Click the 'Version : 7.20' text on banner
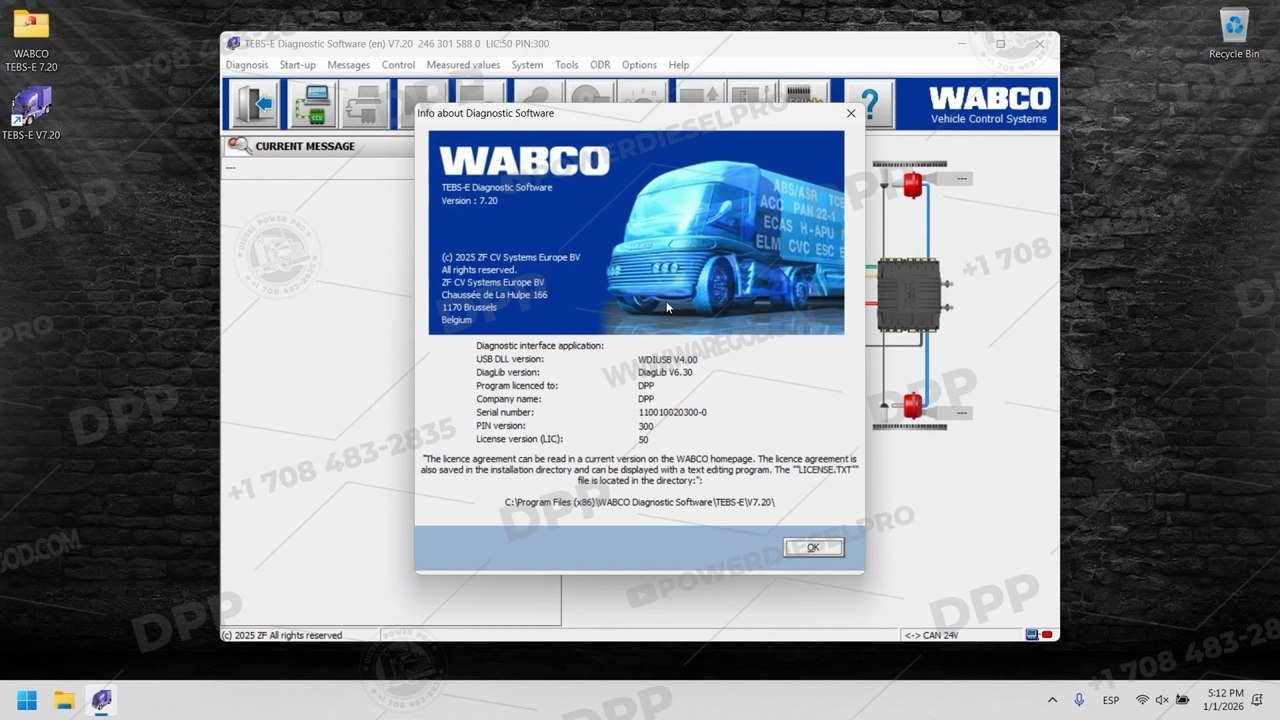Screen dimensions: 1280x720 click(469, 200)
